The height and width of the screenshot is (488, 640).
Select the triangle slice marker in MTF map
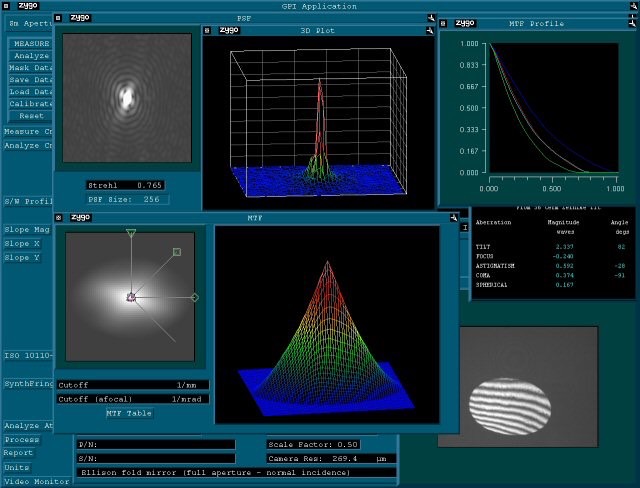[x=130, y=233]
